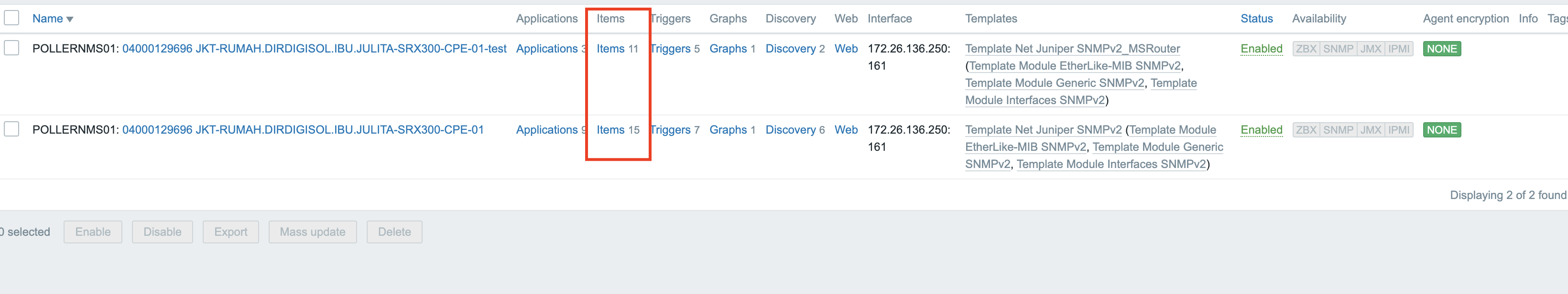This screenshot has width=1568, height=294.
Task: Sort the host list by Status
Action: point(1256,19)
